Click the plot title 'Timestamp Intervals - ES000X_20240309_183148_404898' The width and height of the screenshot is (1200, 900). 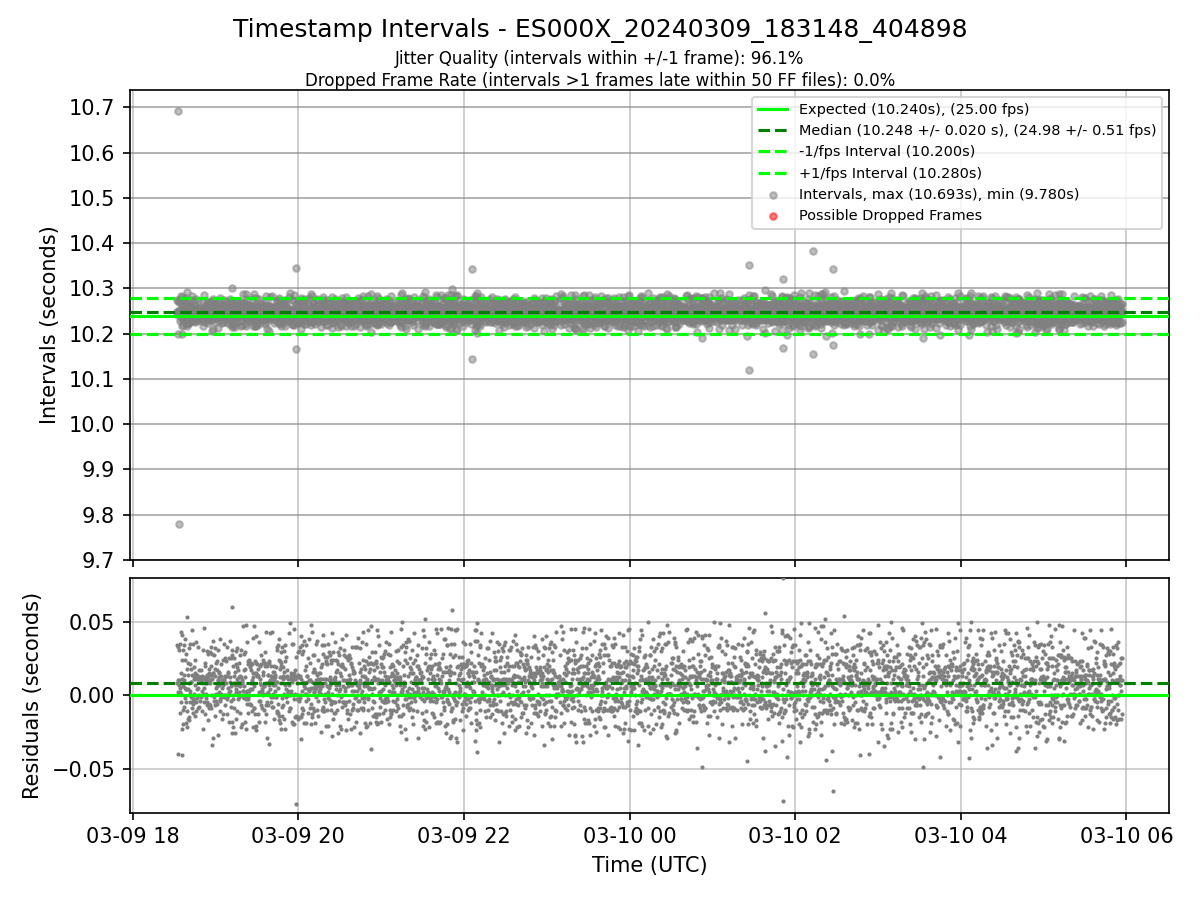tap(600, 29)
